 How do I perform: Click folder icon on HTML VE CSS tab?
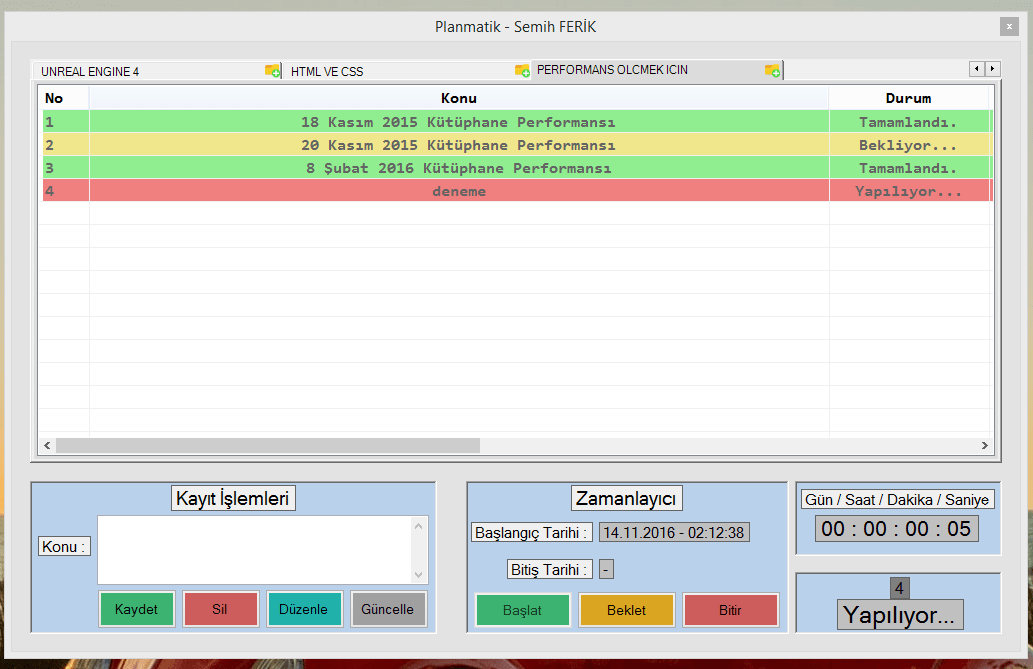[522, 71]
